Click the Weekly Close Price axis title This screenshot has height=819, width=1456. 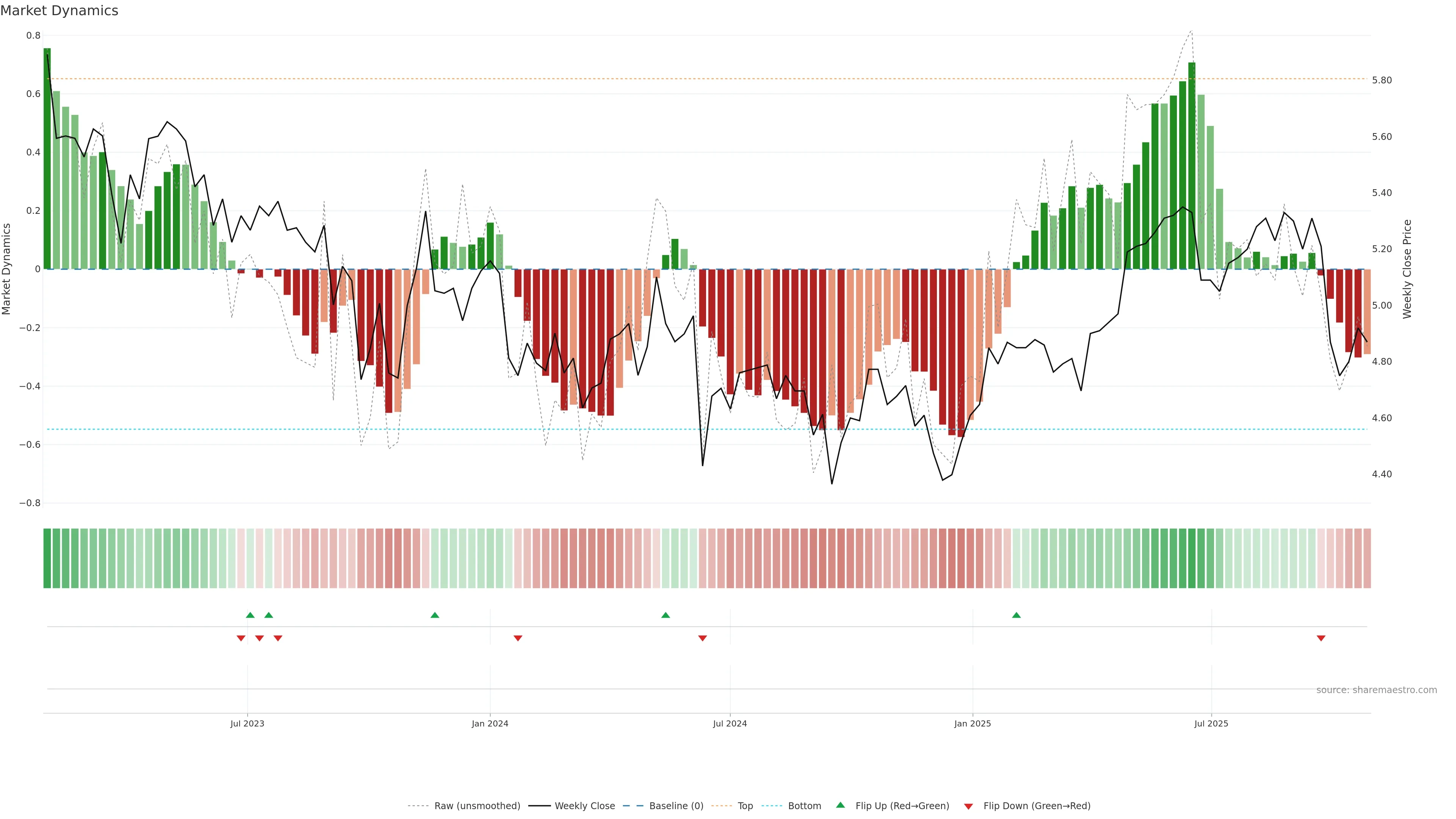(1407, 269)
